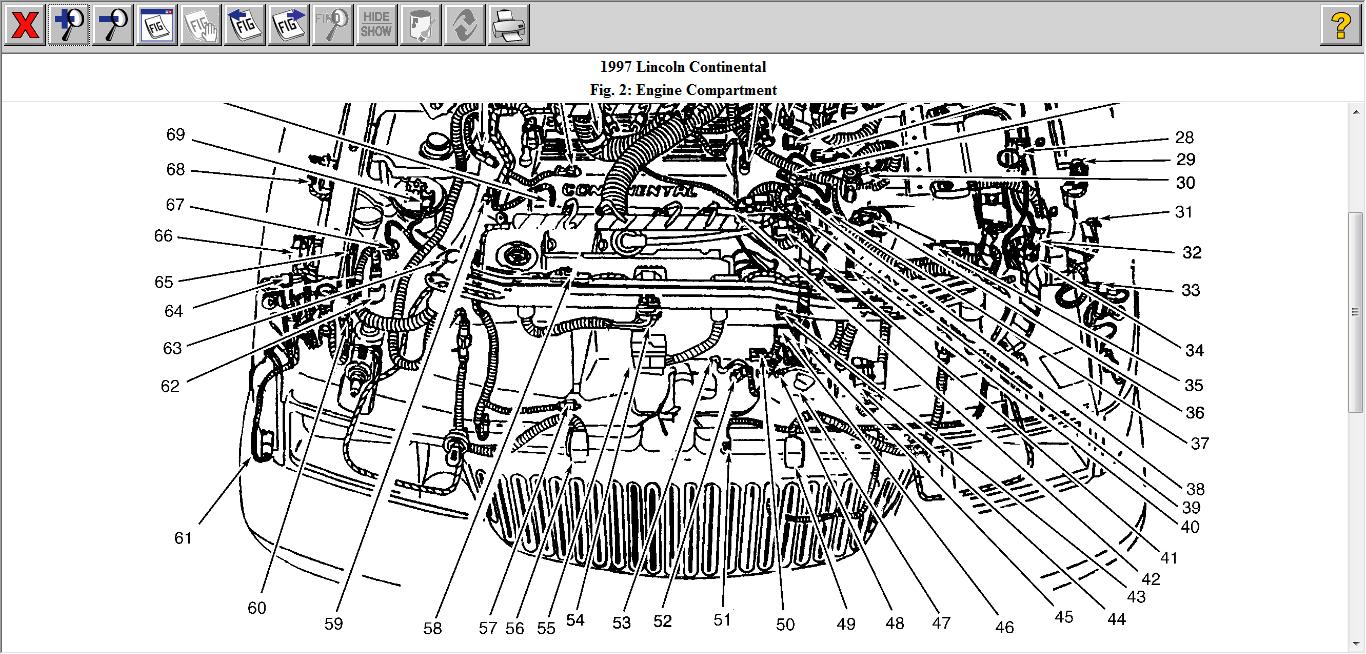This screenshot has height=654, width=1366.
Task: Click callout number 28 on diagram
Action: [1185, 138]
